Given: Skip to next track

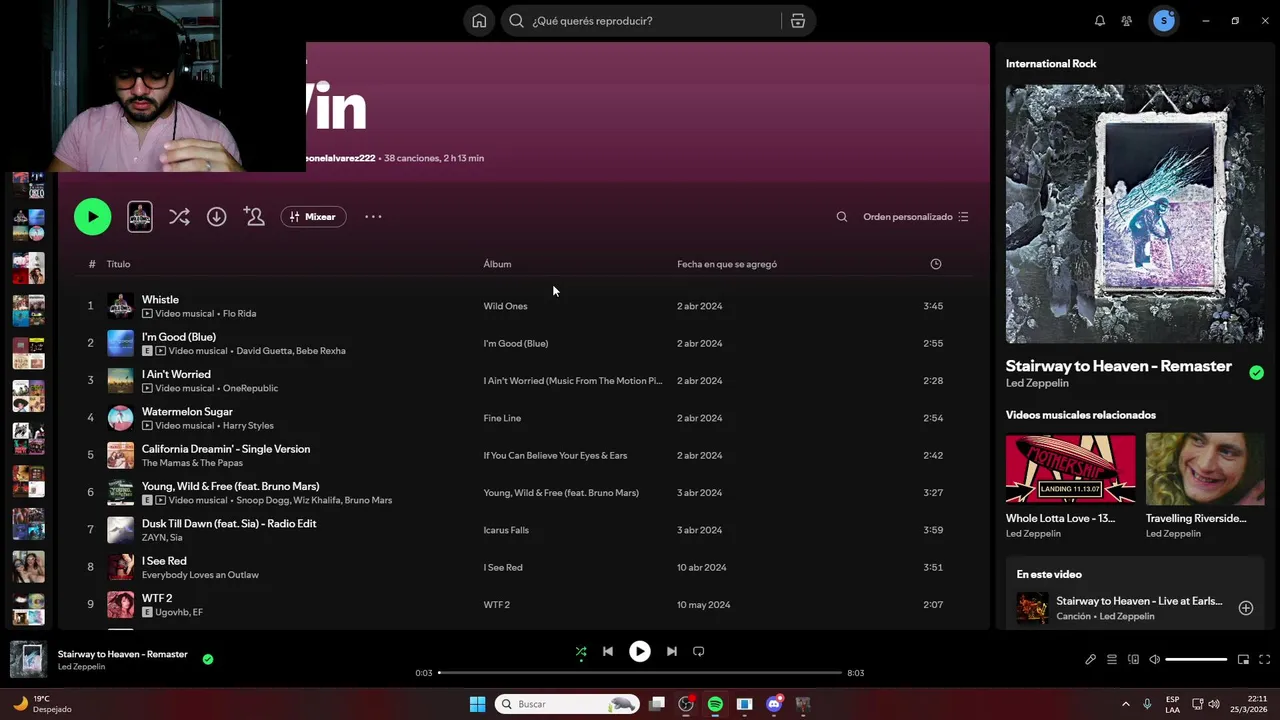Looking at the screenshot, I should (672, 652).
